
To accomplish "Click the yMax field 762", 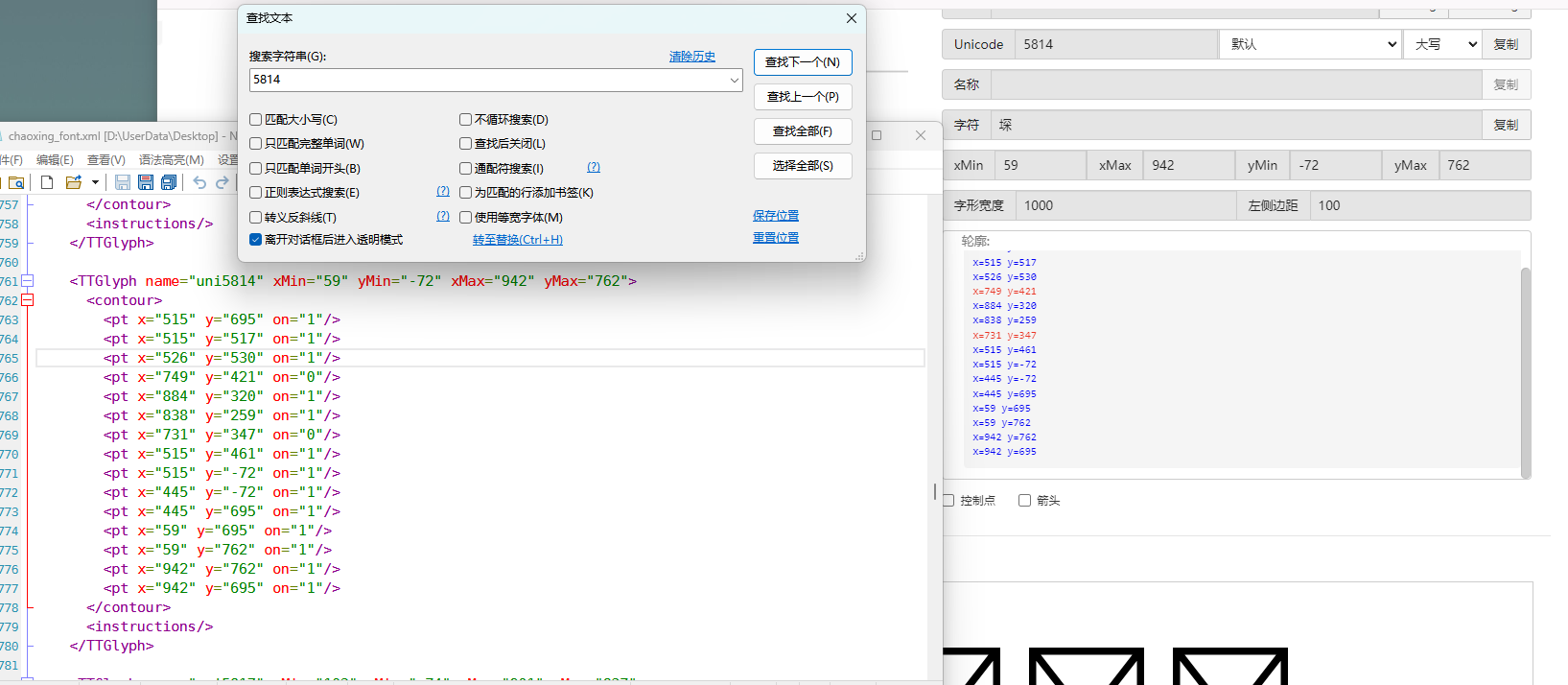I will pos(1485,165).
